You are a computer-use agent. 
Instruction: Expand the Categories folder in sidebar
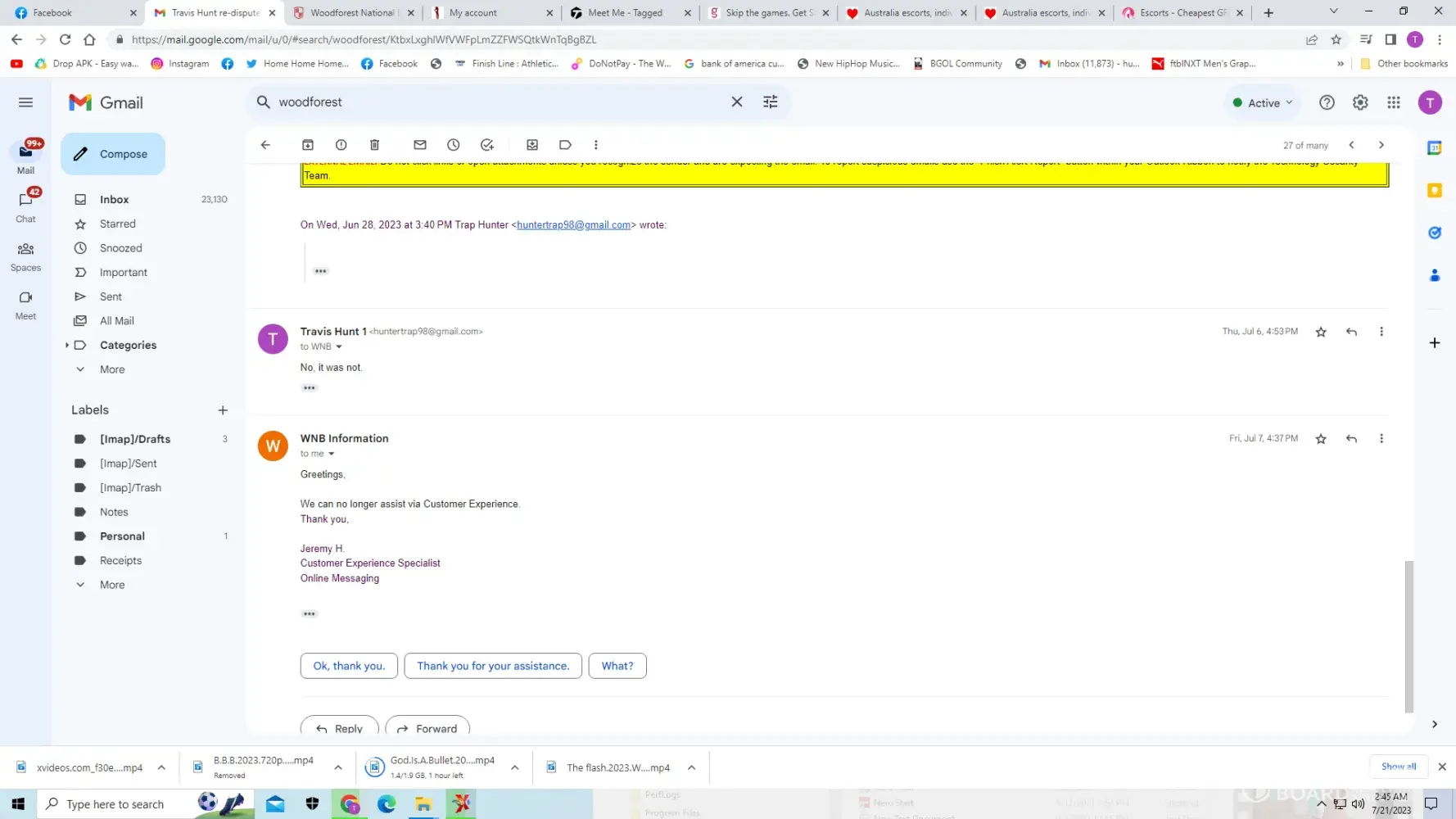(x=67, y=346)
